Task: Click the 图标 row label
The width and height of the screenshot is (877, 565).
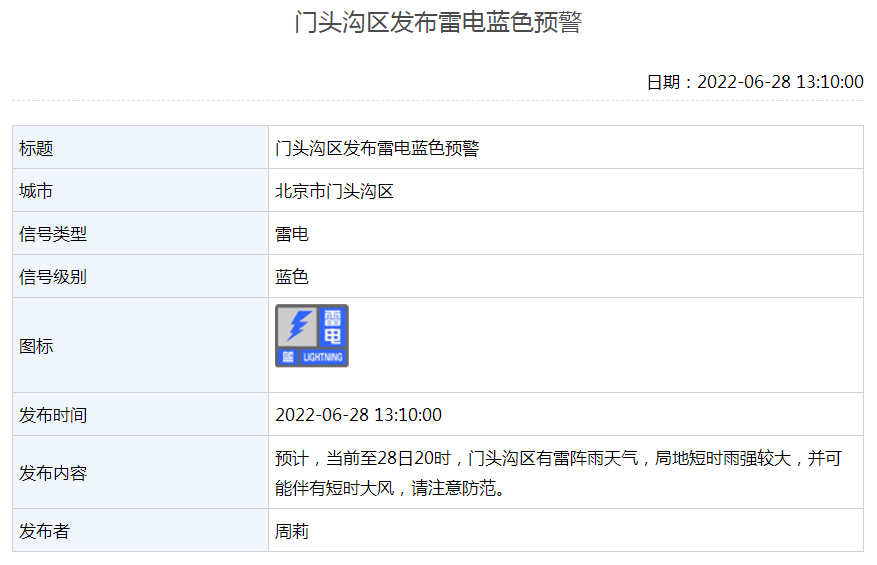Action: click(x=36, y=346)
